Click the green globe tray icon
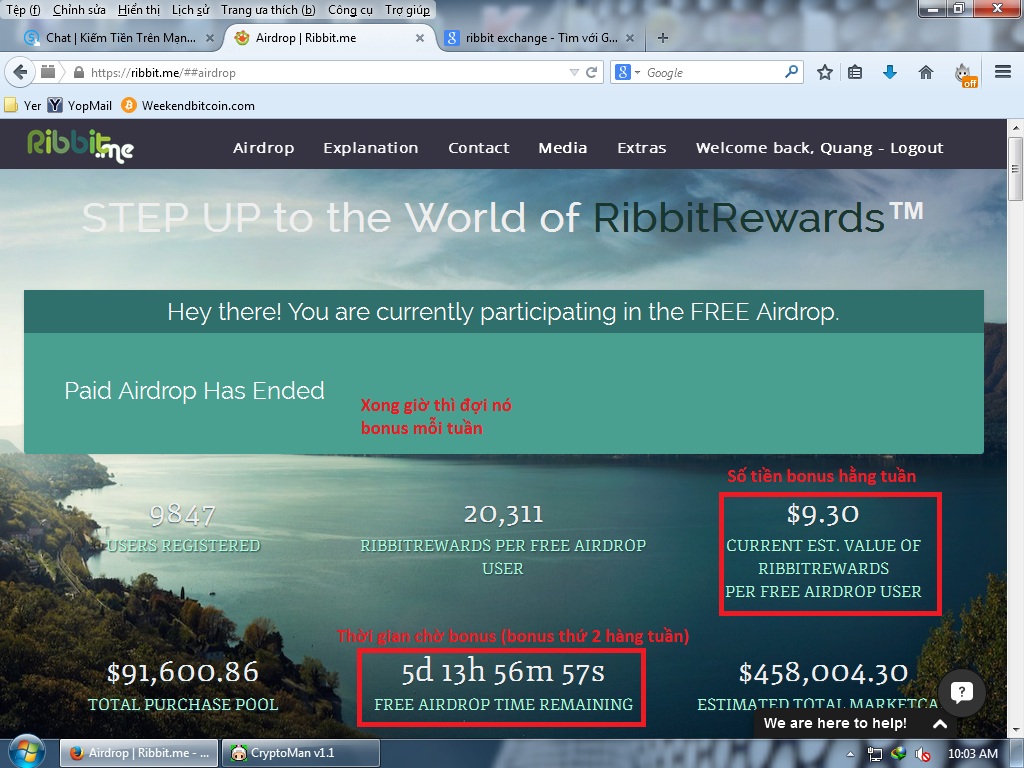 pyautogui.click(x=899, y=754)
